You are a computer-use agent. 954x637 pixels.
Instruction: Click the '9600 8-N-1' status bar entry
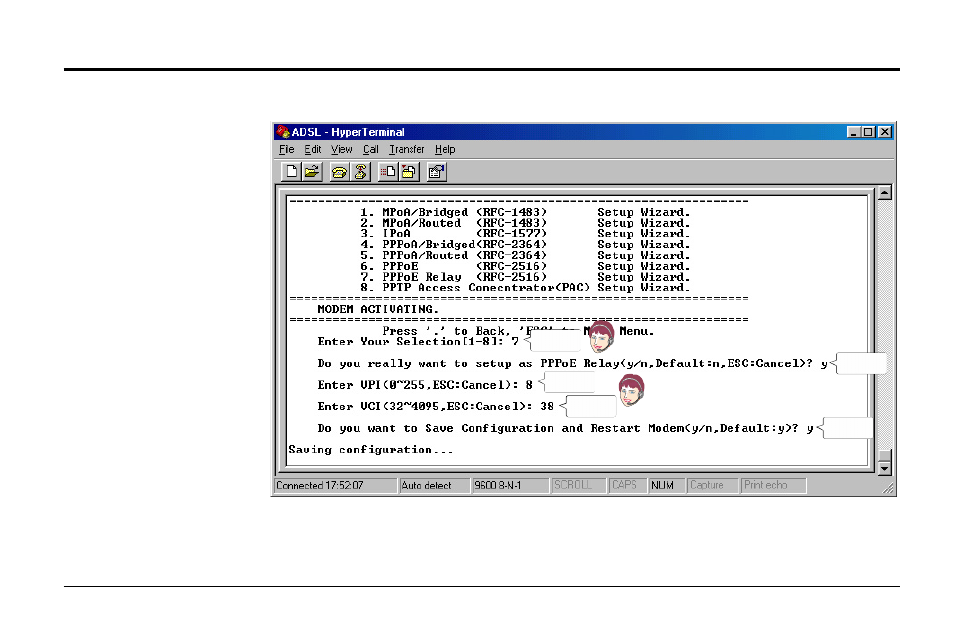coord(510,486)
